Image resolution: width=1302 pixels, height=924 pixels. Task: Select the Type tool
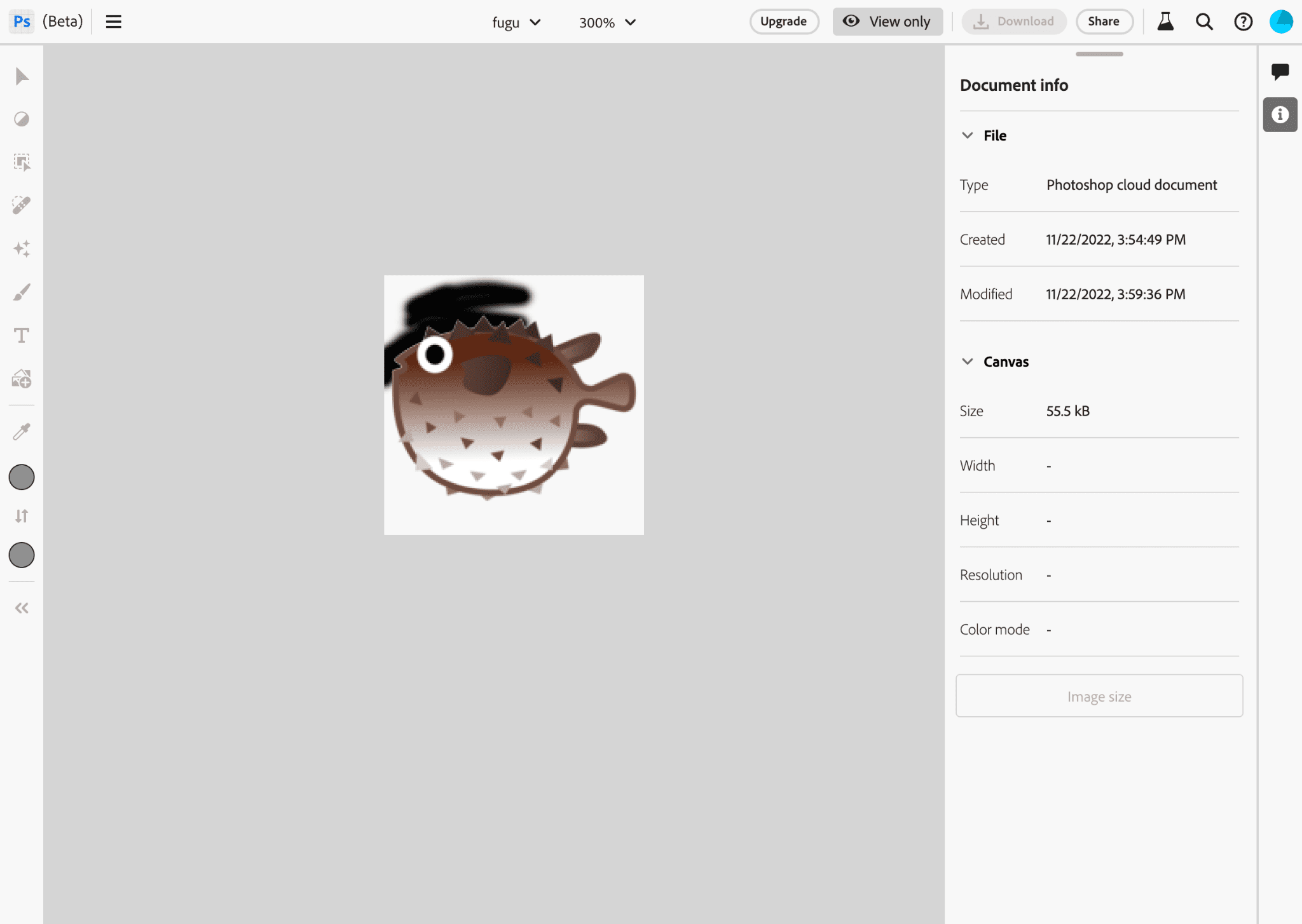tap(22, 334)
